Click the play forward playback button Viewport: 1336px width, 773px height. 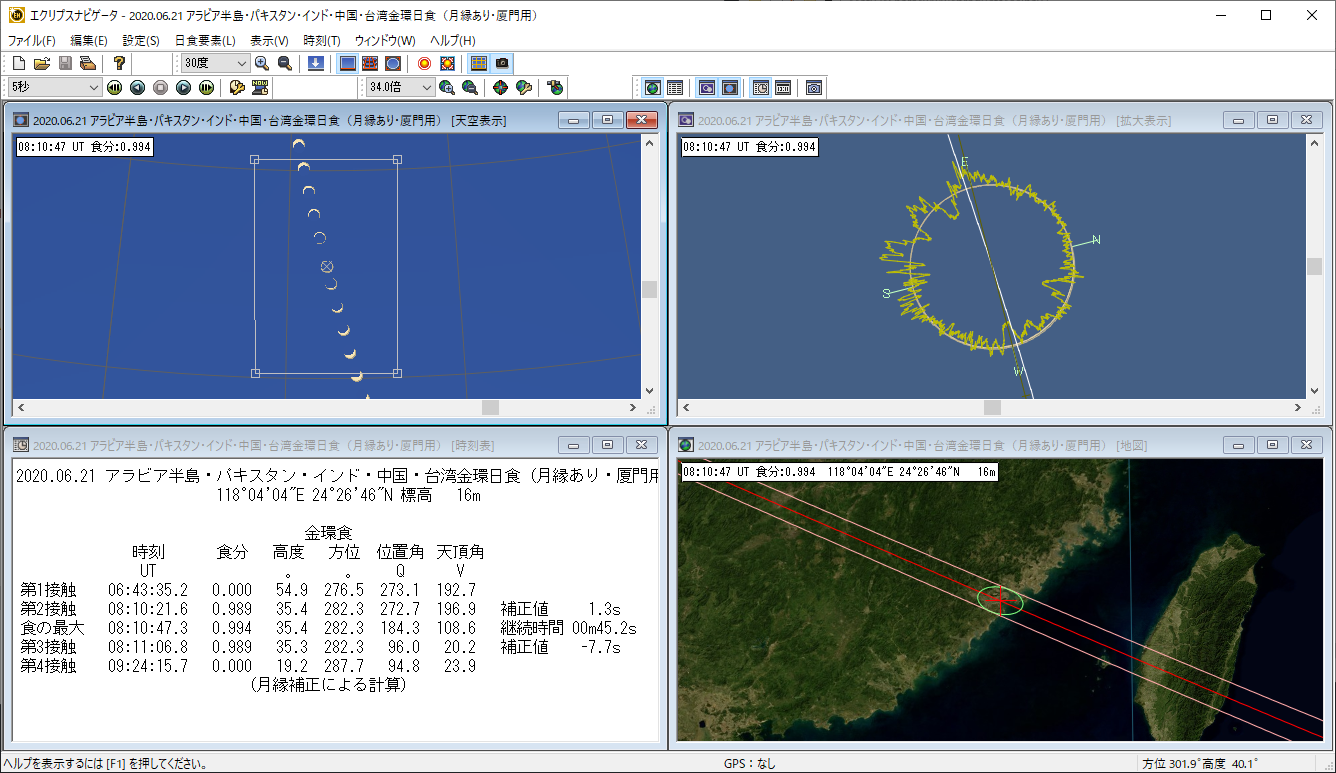click(x=183, y=88)
